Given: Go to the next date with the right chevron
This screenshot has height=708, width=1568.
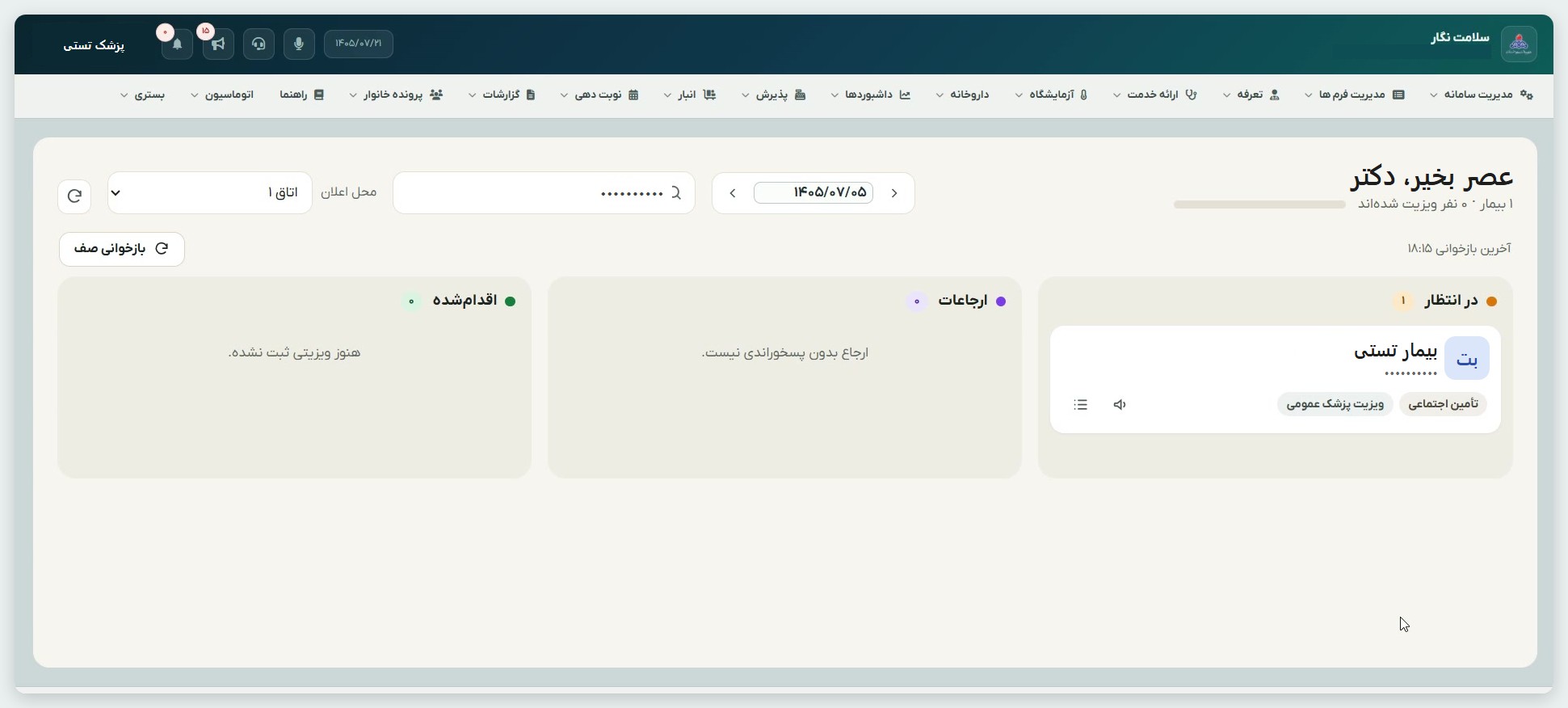Looking at the screenshot, I should coord(895,193).
